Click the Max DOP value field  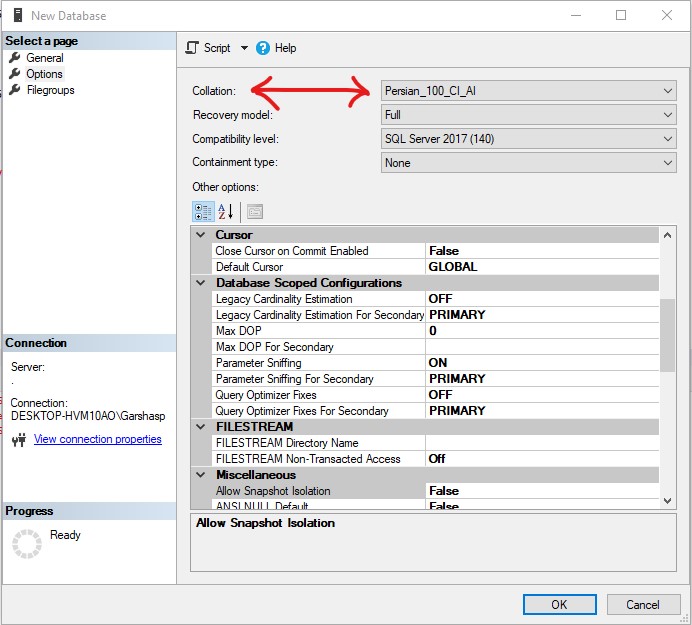coord(540,331)
